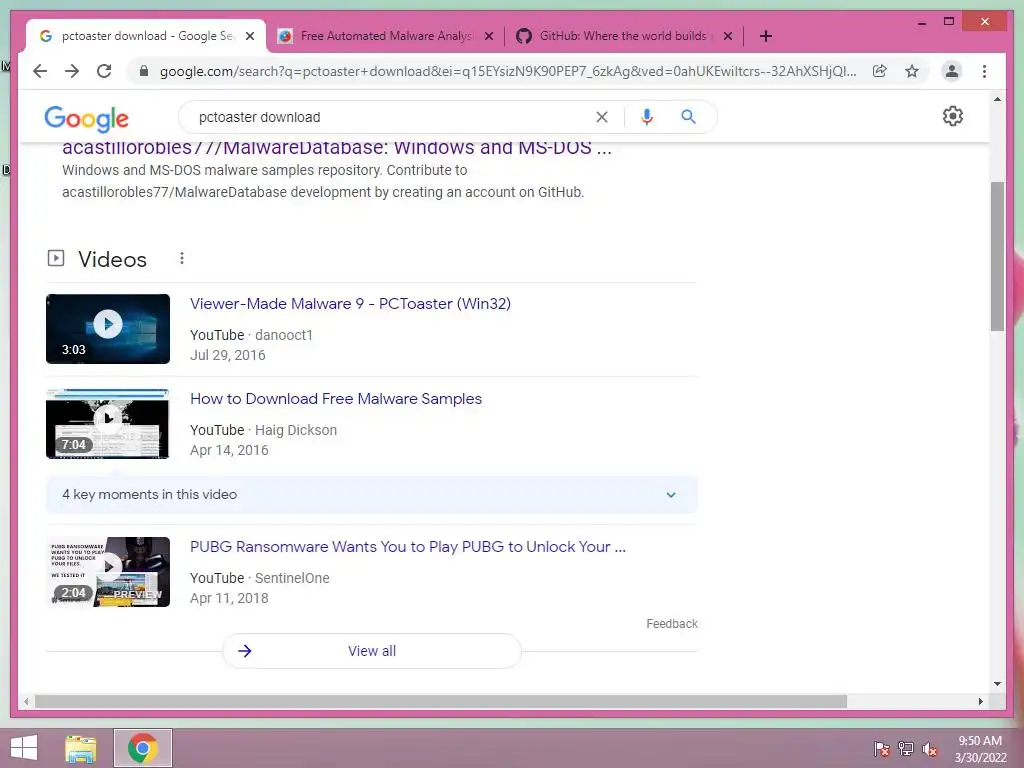Click the vertical scrollbar thumb
The image size is (1024, 768).
pos(997,256)
